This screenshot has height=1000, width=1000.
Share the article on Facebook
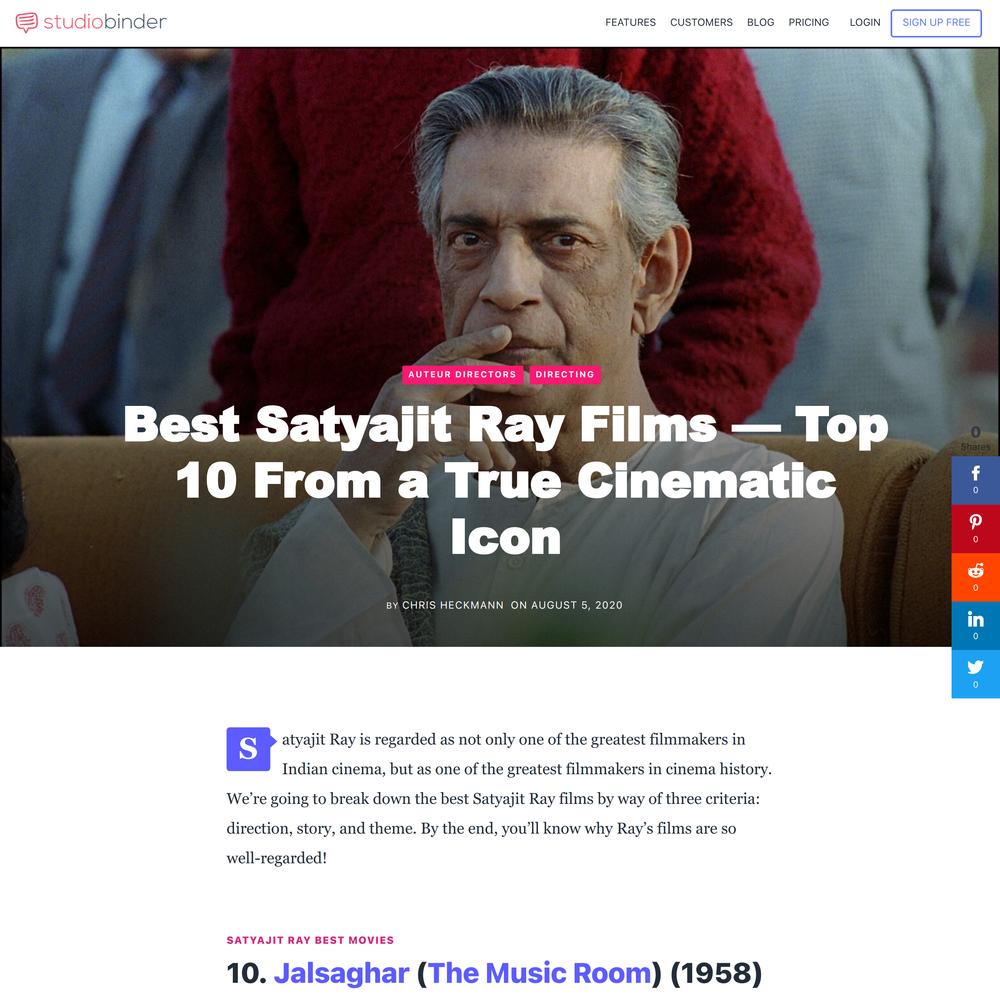click(x=975, y=480)
